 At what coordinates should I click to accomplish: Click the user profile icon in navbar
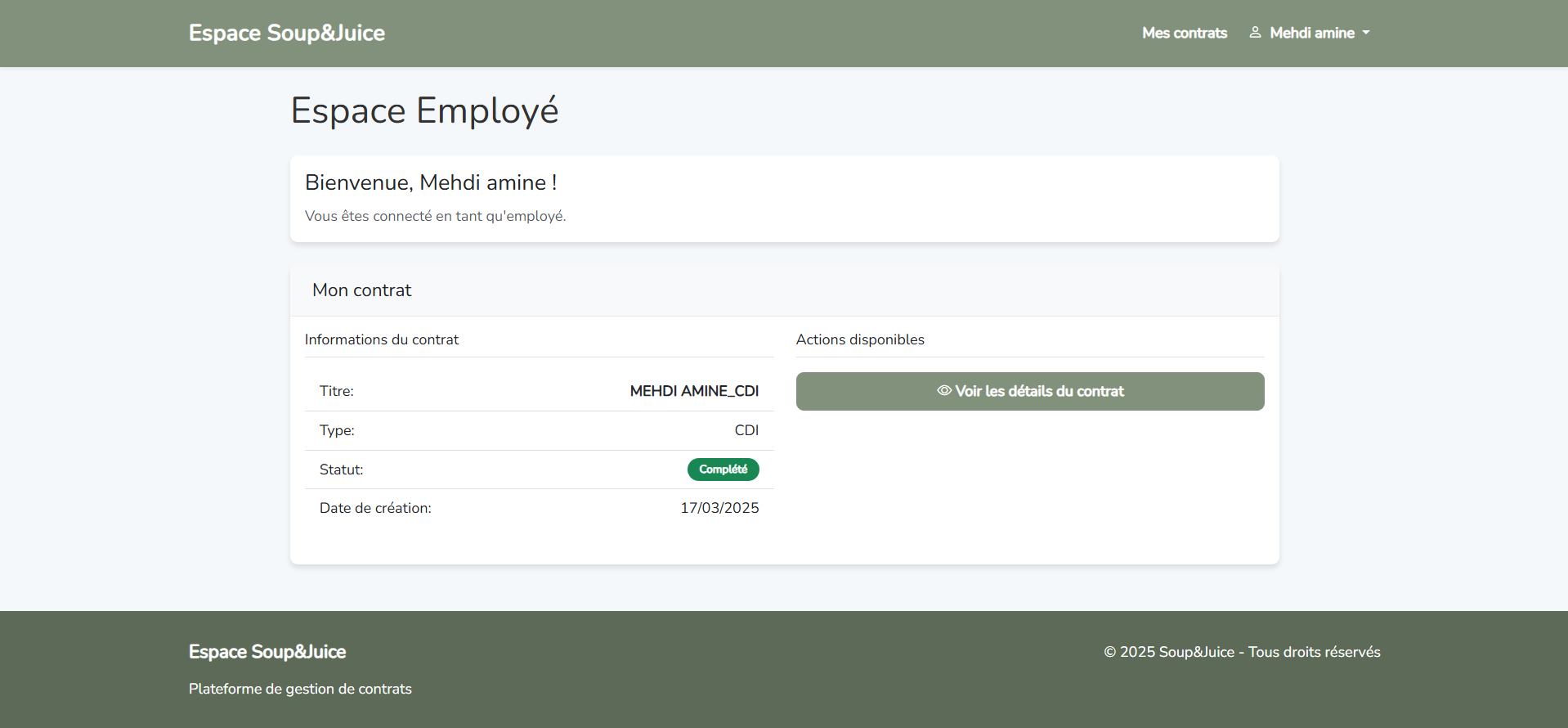click(x=1255, y=33)
